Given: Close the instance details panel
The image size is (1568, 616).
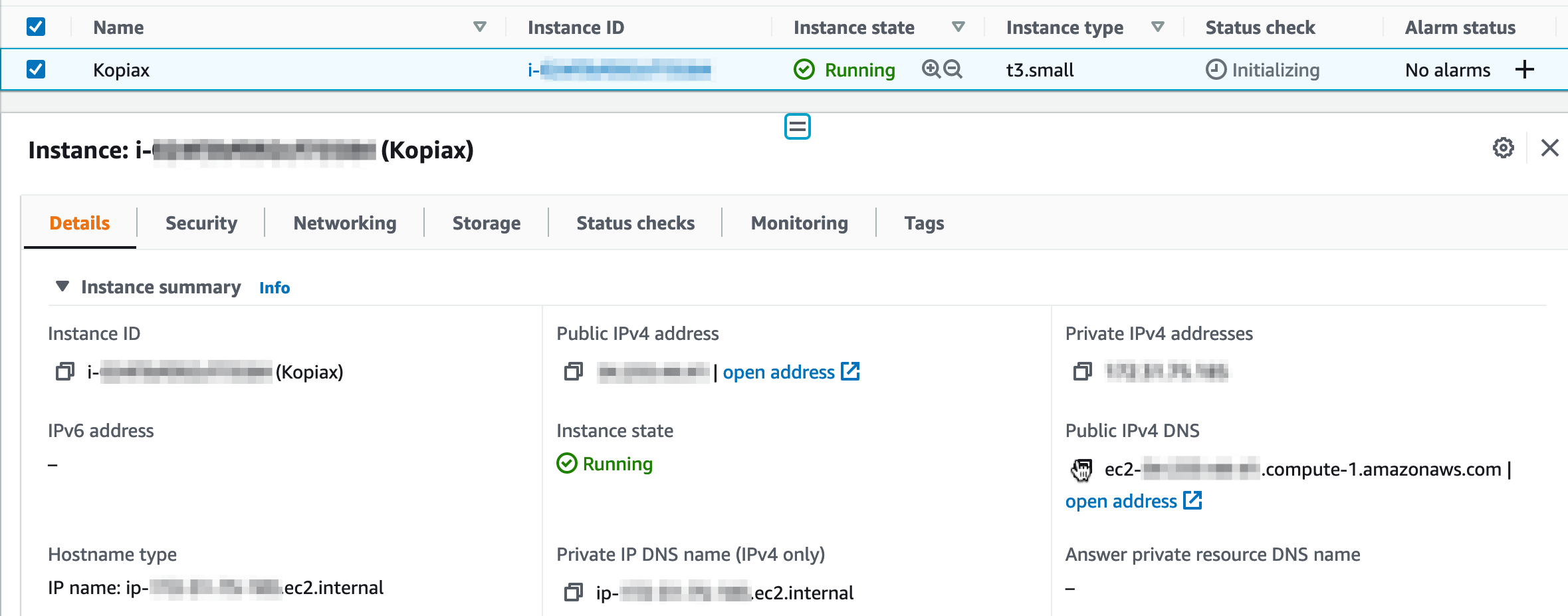Looking at the screenshot, I should (1549, 148).
